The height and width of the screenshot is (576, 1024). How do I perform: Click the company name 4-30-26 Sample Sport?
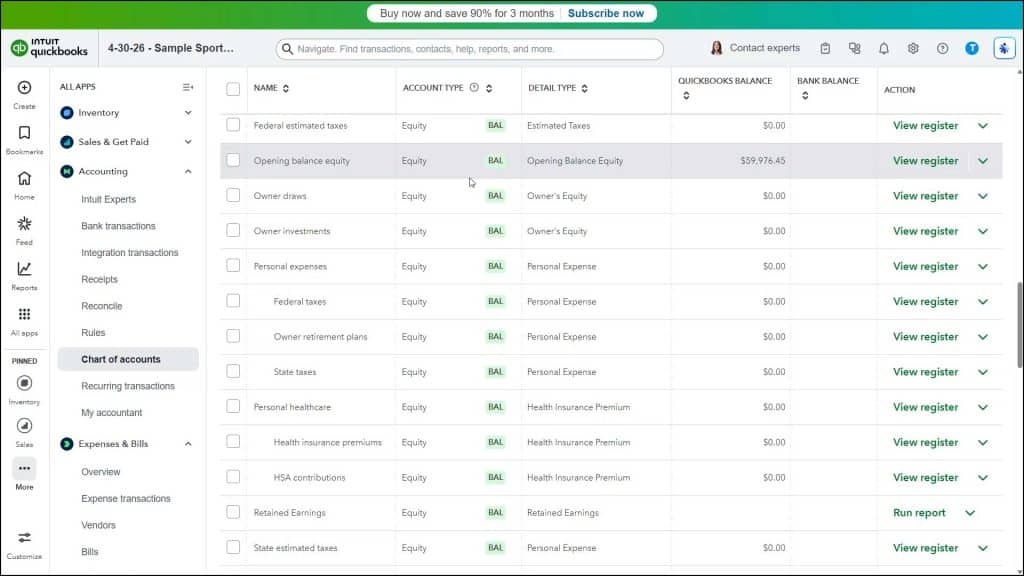(x=170, y=48)
